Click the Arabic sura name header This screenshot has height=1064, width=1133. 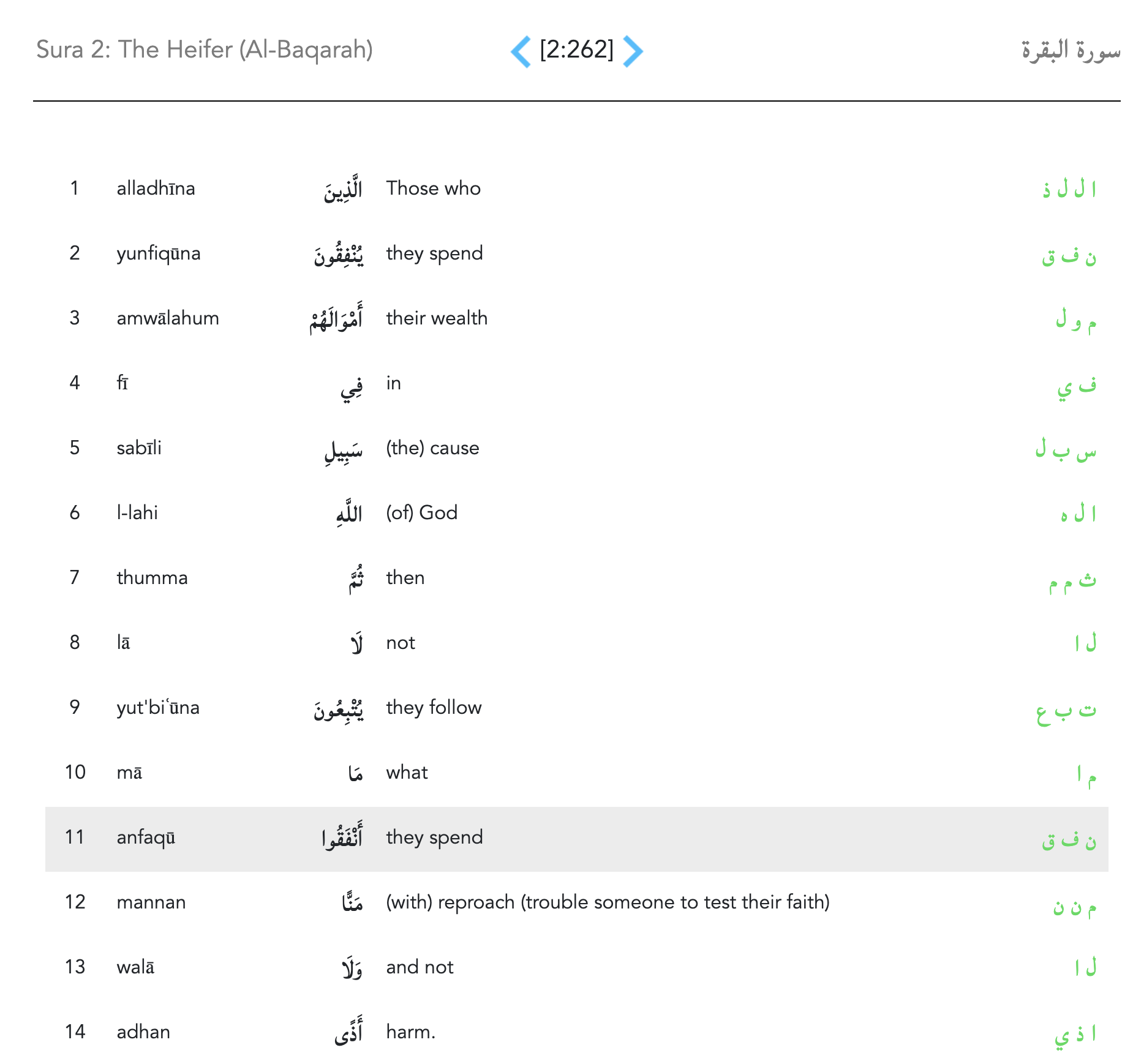click(1070, 50)
